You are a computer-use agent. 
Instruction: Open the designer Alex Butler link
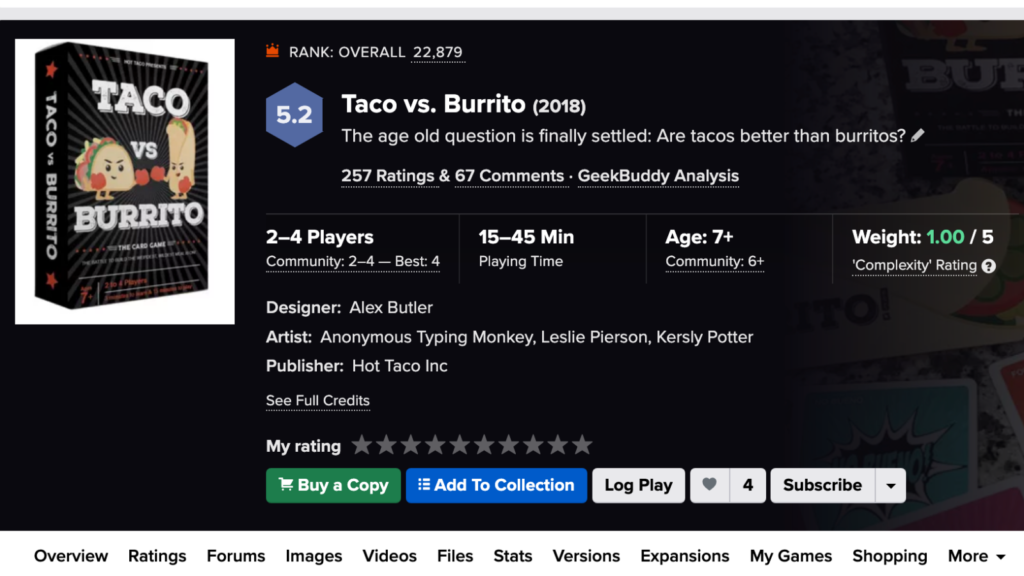point(391,307)
